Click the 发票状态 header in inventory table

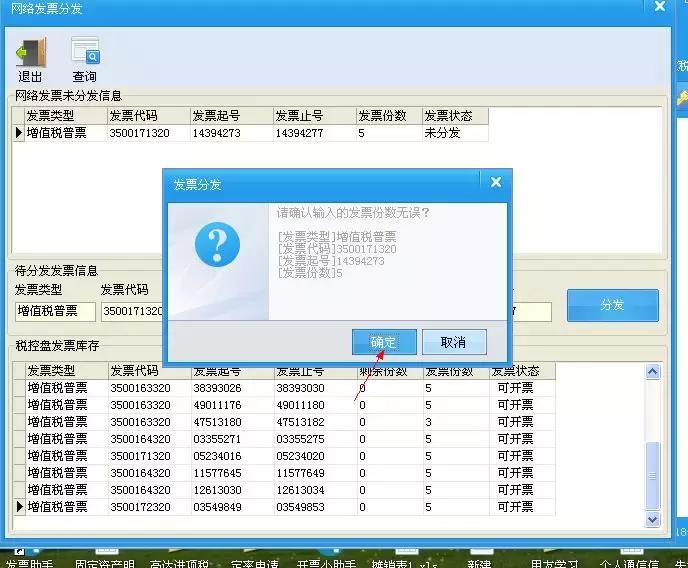pos(523,371)
